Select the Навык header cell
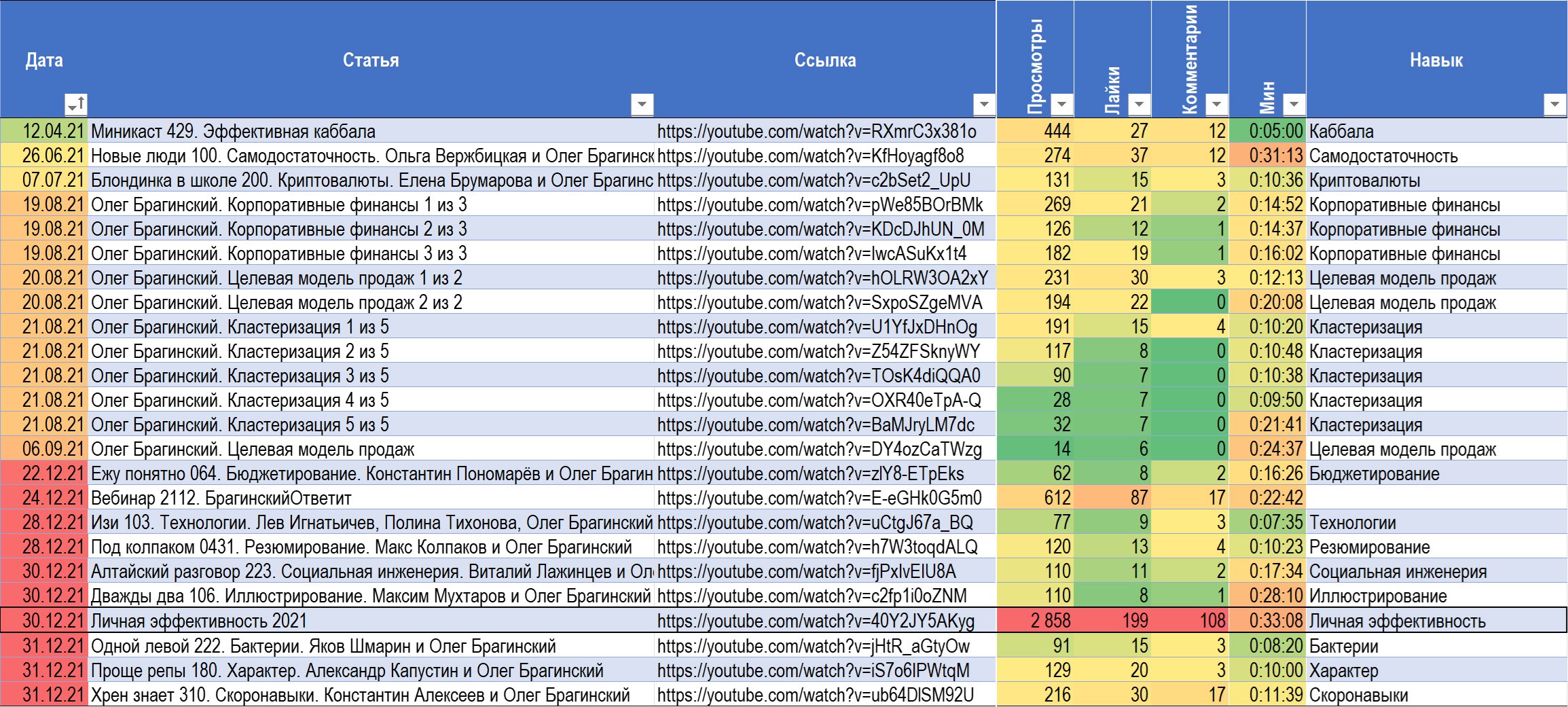The width and height of the screenshot is (1568, 707). point(1436,59)
